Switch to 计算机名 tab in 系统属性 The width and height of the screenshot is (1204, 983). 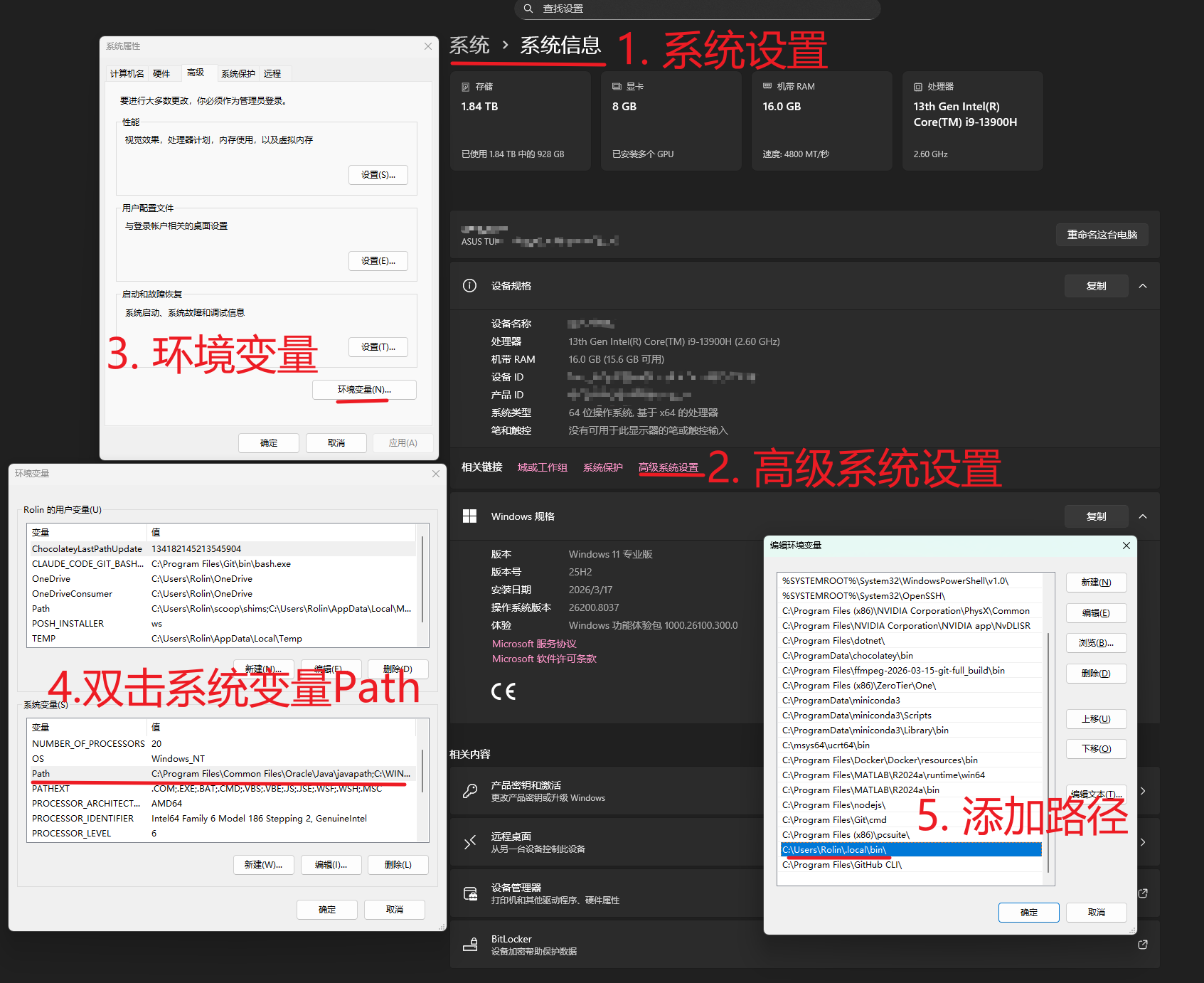click(x=127, y=74)
